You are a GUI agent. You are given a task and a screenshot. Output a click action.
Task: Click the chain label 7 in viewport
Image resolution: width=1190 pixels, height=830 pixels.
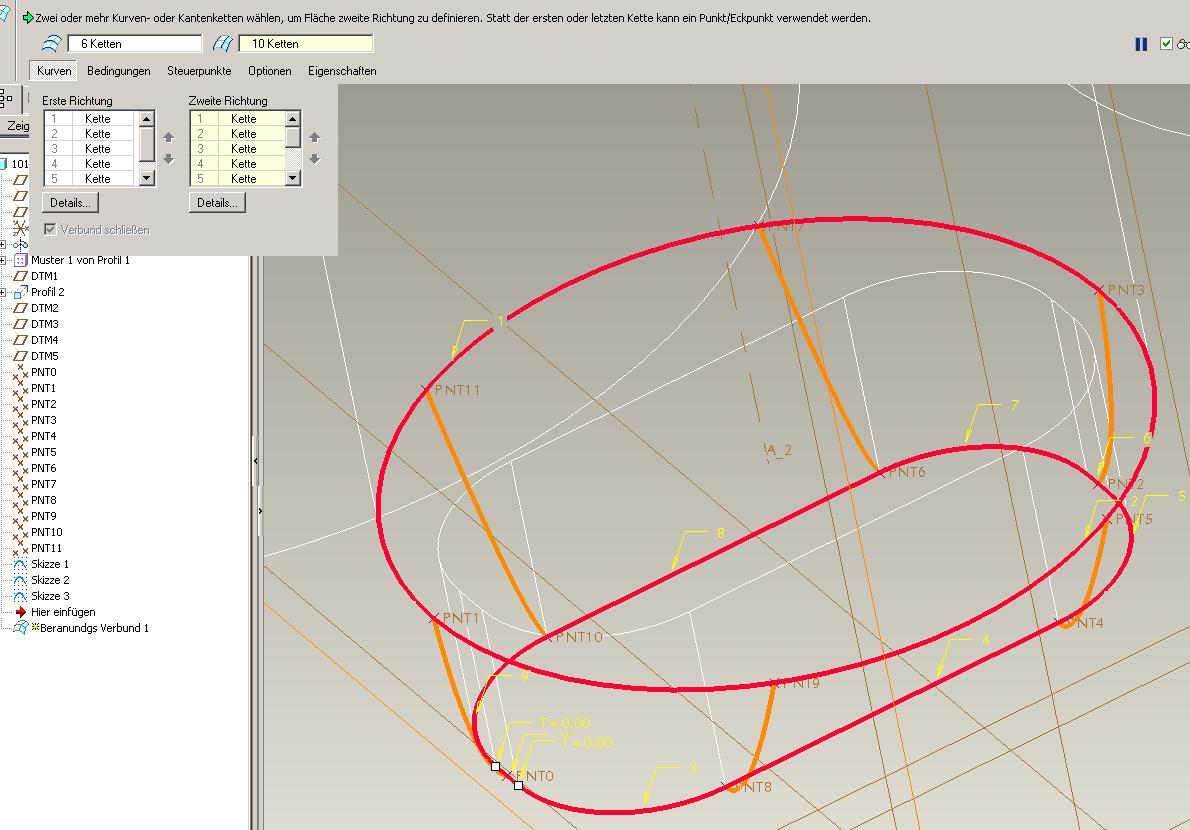[1015, 406]
